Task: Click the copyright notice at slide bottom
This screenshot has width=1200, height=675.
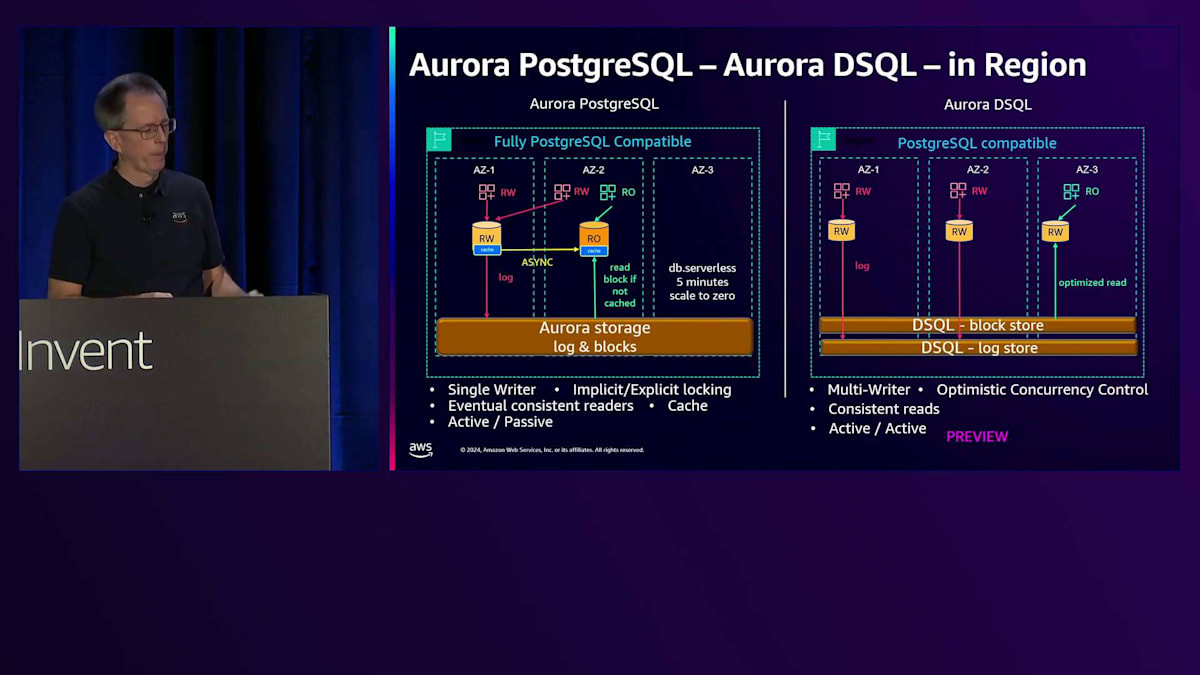Action: pyautogui.click(x=552, y=450)
